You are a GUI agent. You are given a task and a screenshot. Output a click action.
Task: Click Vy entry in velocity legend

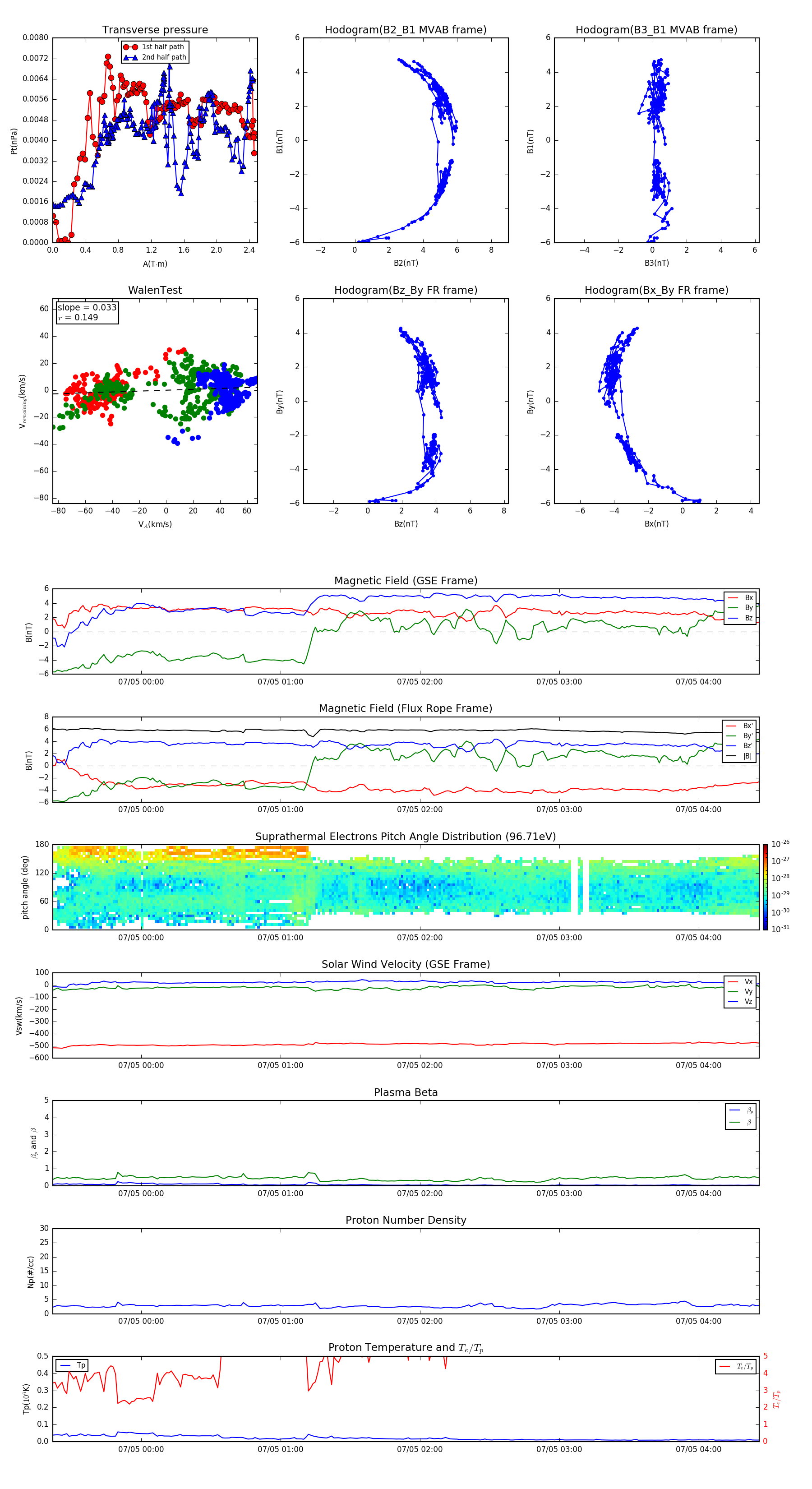(x=740, y=991)
